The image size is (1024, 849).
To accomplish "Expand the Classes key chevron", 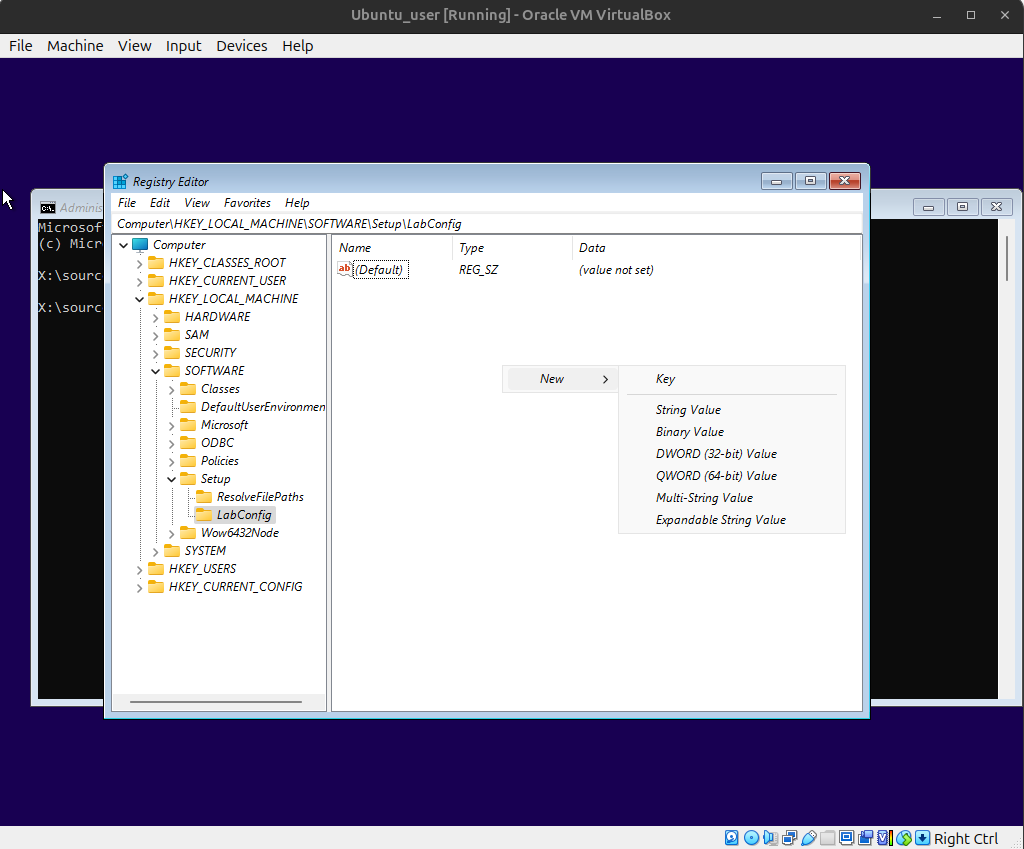I will point(171,390).
